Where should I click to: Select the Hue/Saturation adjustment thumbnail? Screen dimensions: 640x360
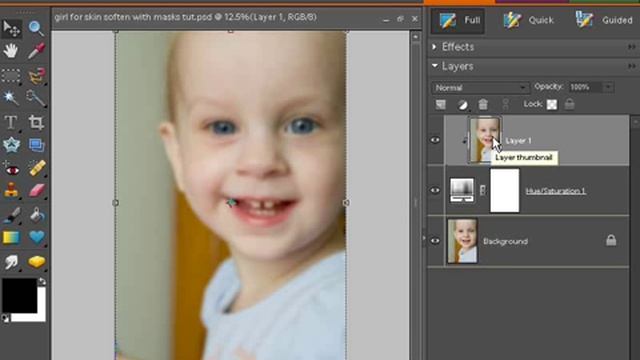[x=462, y=190]
